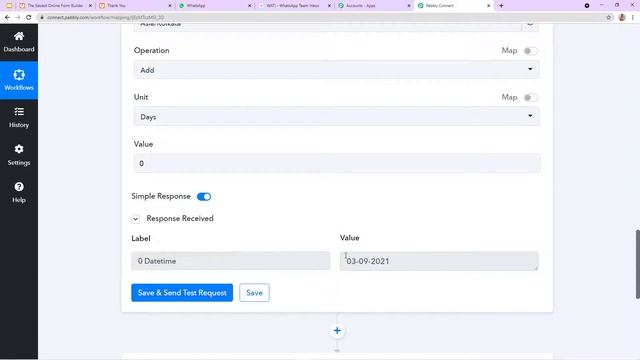The height and width of the screenshot is (360, 640).
Task: Open the Unit dropdown showing Days
Action: (x=336, y=116)
